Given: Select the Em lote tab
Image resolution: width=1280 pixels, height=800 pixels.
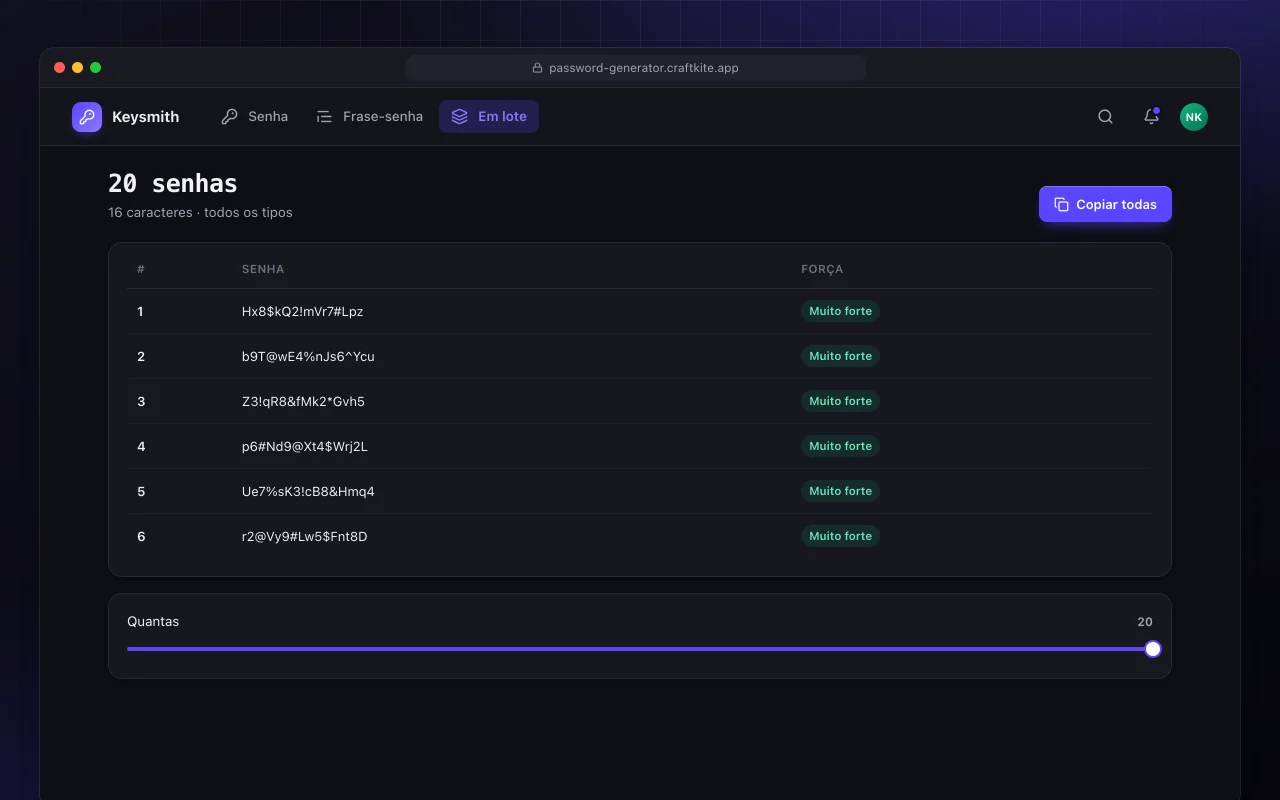Looking at the screenshot, I should (489, 117).
